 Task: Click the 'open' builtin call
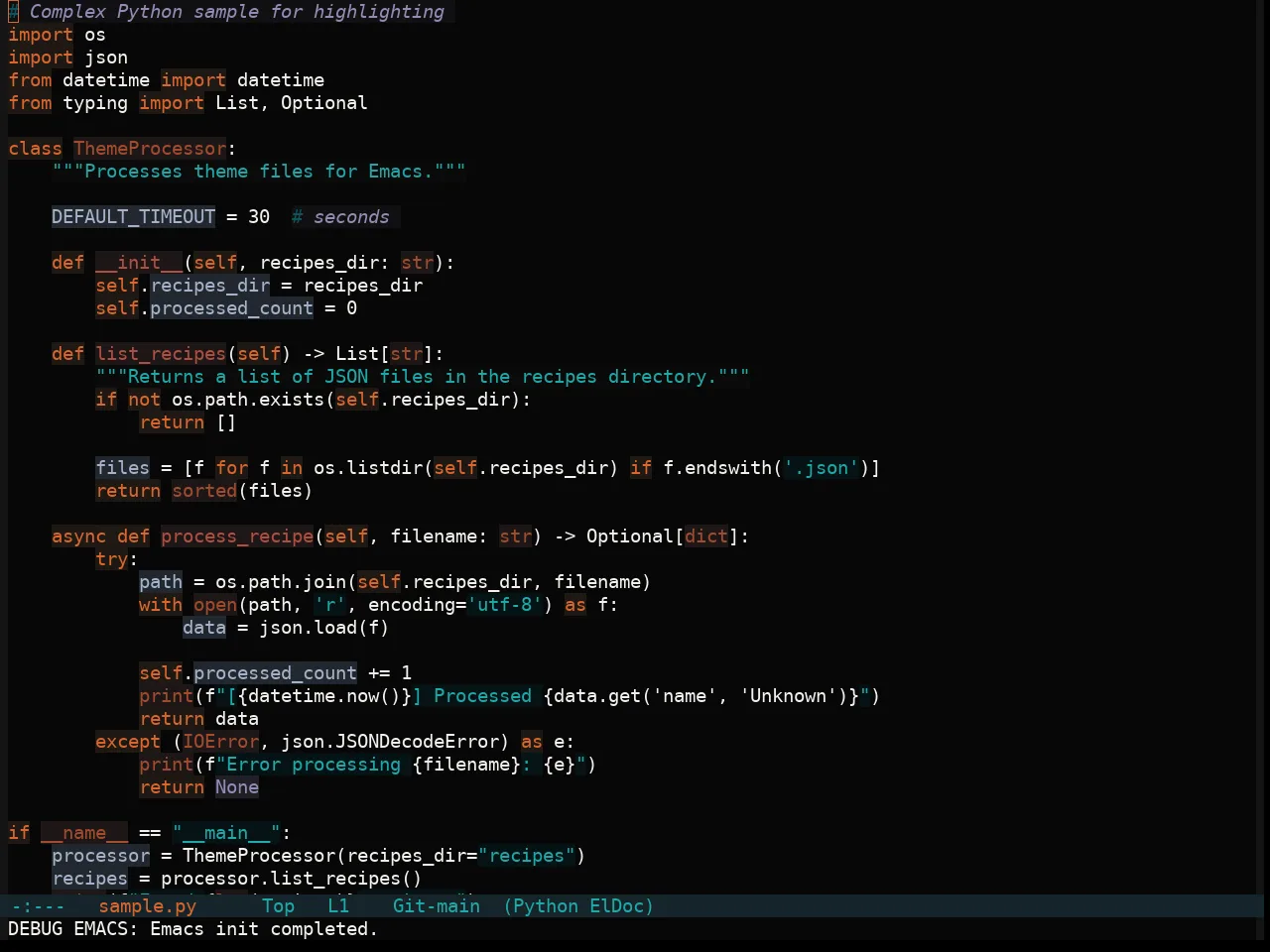click(215, 605)
